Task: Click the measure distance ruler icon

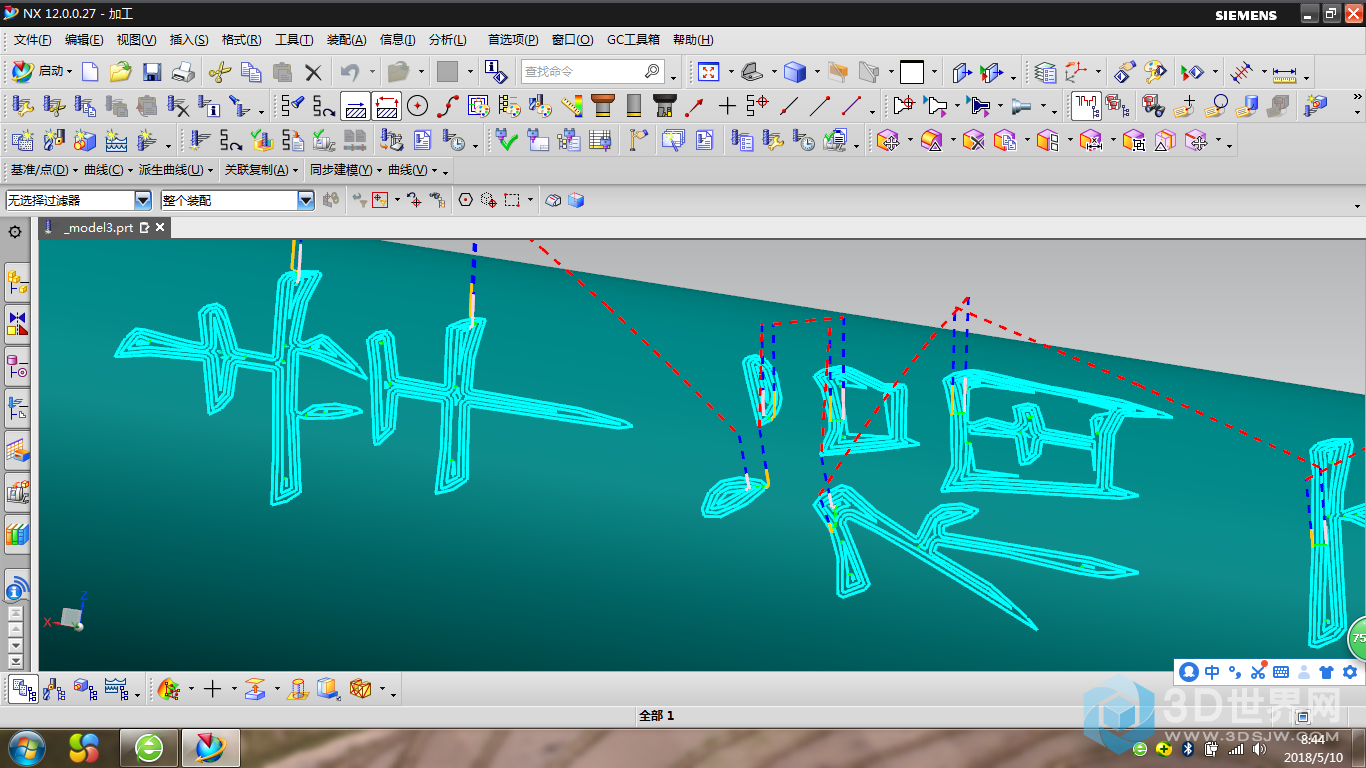Action: (x=1284, y=72)
